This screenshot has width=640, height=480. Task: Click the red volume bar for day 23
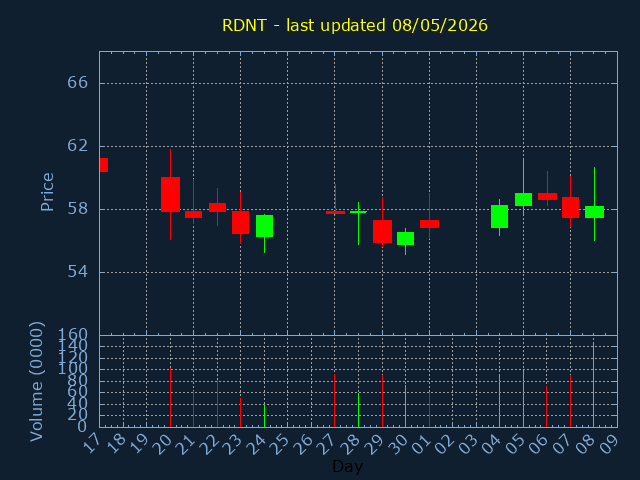coord(240,413)
